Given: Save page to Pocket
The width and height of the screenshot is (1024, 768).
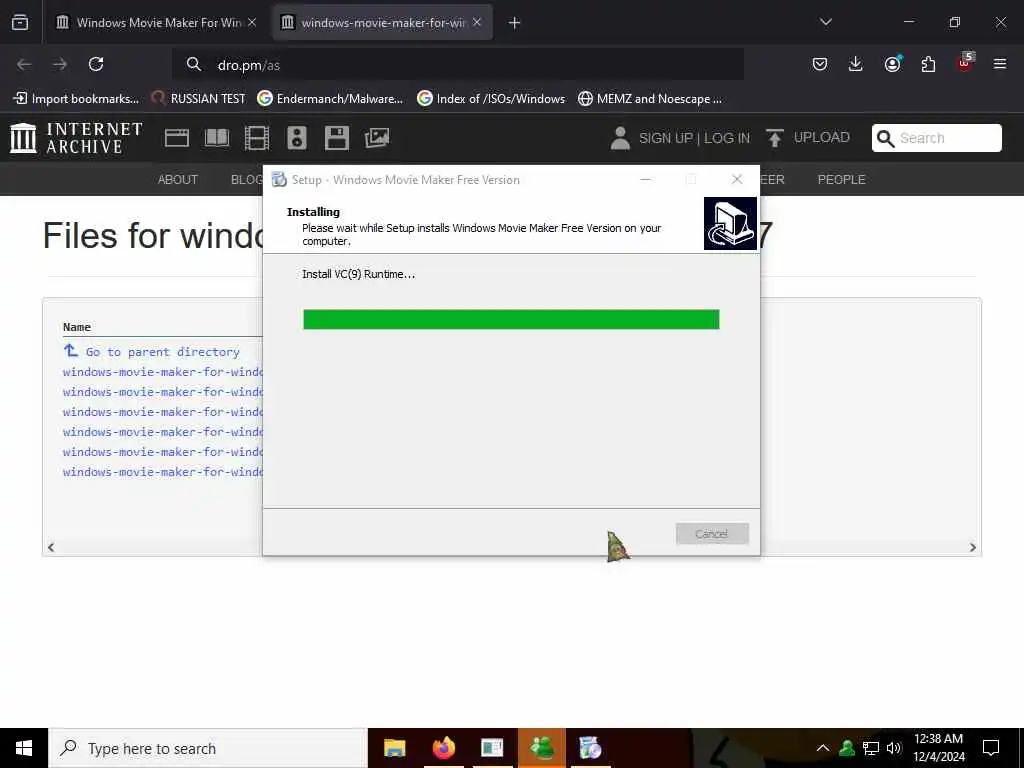Looking at the screenshot, I should pyautogui.click(x=820, y=64).
